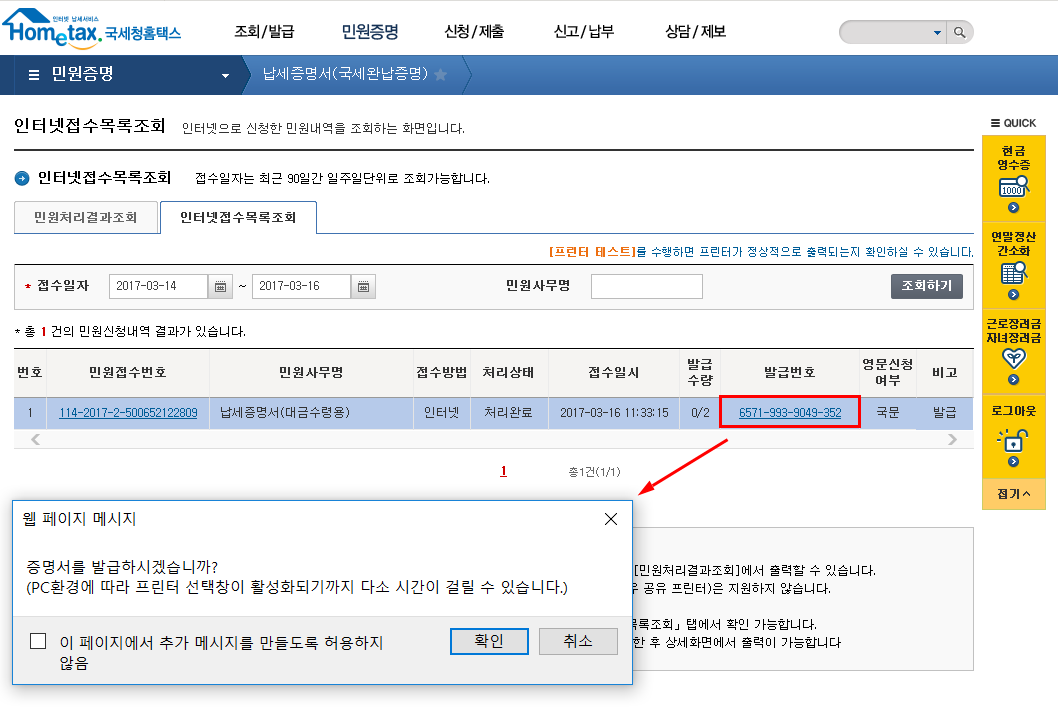Screen dimensions: 1058x710
Task: Click issue number link 6571-993-9049-352
Action: 790,412
